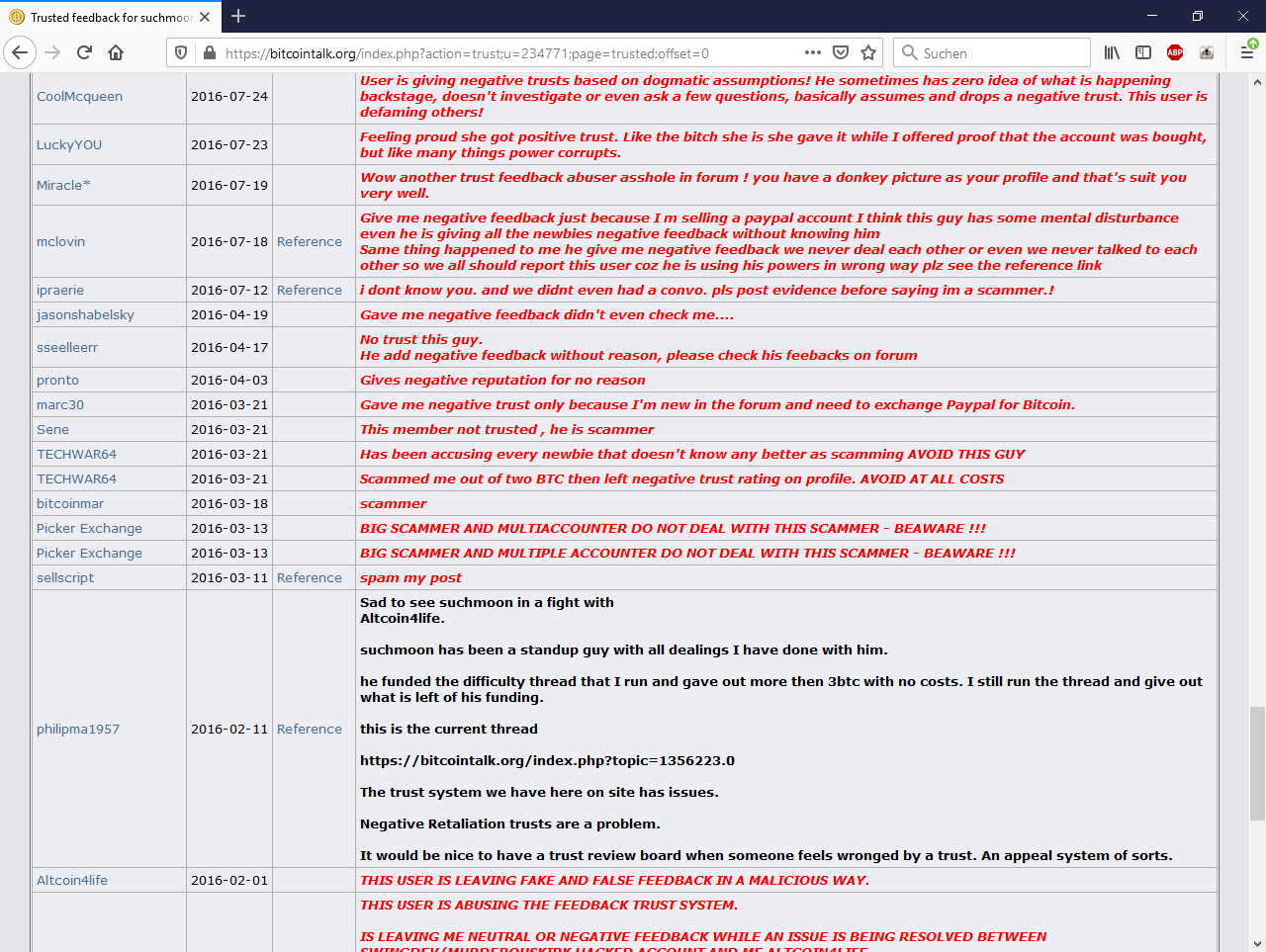Select the Trusted feedback for suchmoon tab
The image size is (1266, 952).
(x=110, y=17)
